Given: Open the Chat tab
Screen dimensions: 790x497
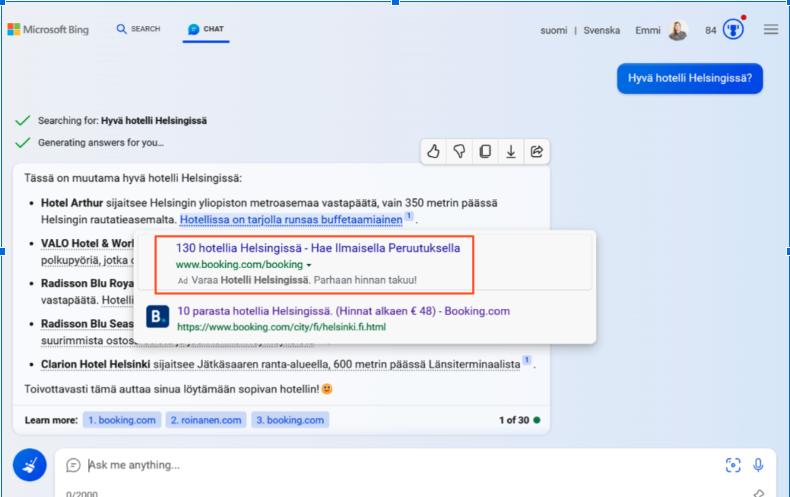Looking at the screenshot, I should [206, 29].
